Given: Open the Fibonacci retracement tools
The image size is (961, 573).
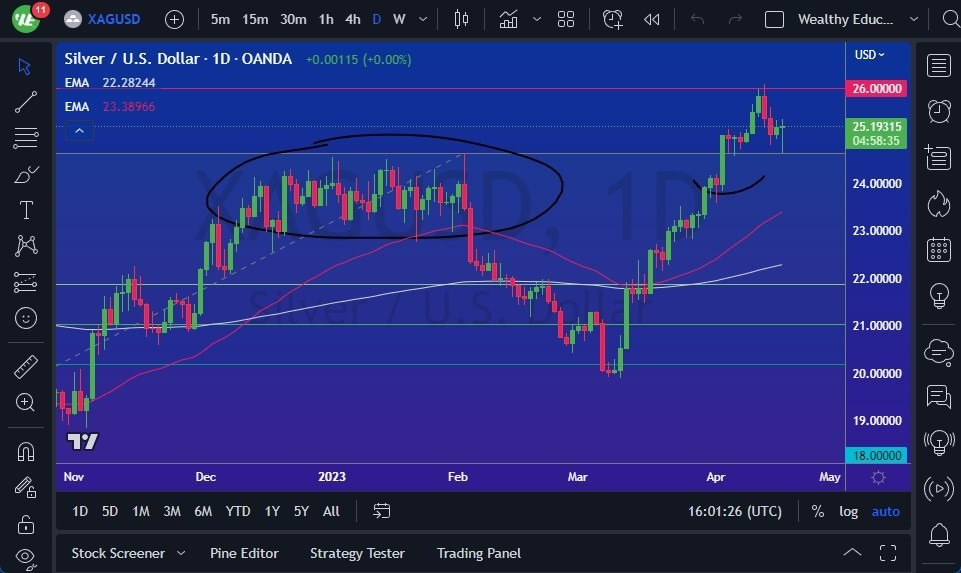Looking at the screenshot, I should [x=25, y=138].
